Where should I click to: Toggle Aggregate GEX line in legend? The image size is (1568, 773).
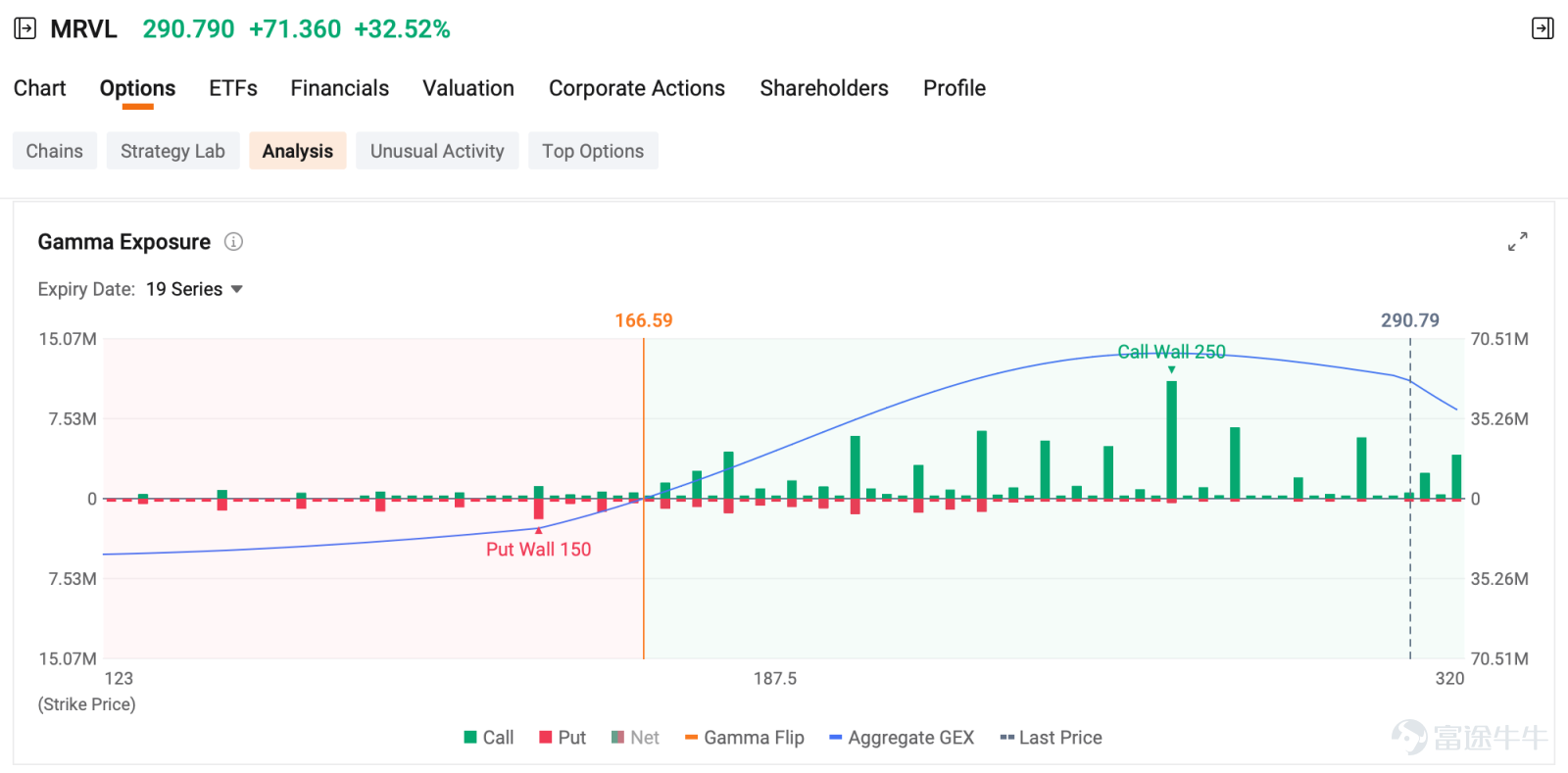tap(902, 738)
